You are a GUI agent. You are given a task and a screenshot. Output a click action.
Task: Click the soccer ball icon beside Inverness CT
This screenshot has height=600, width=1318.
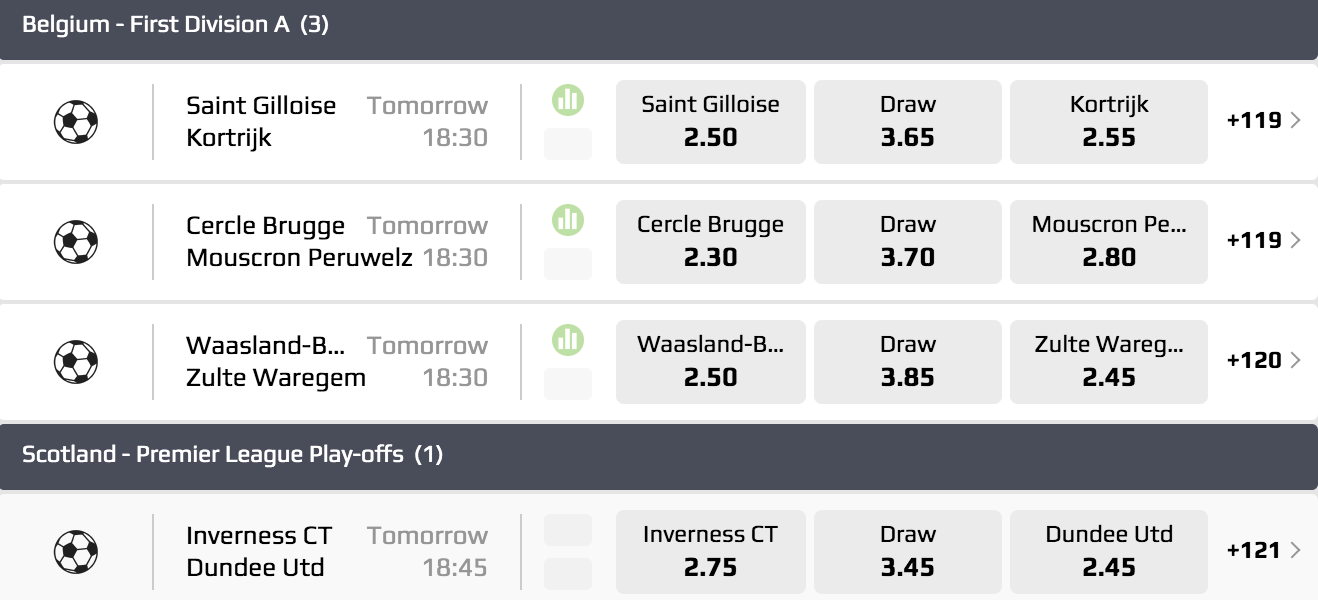click(76, 552)
